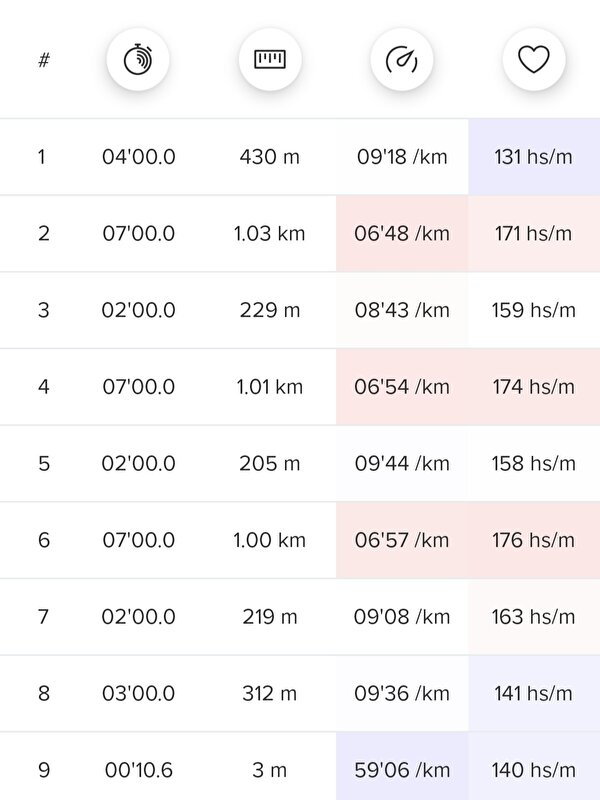The image size is (600, 800).
Task: Select lap 5 pace 09'44 /km
Action: 402,463
